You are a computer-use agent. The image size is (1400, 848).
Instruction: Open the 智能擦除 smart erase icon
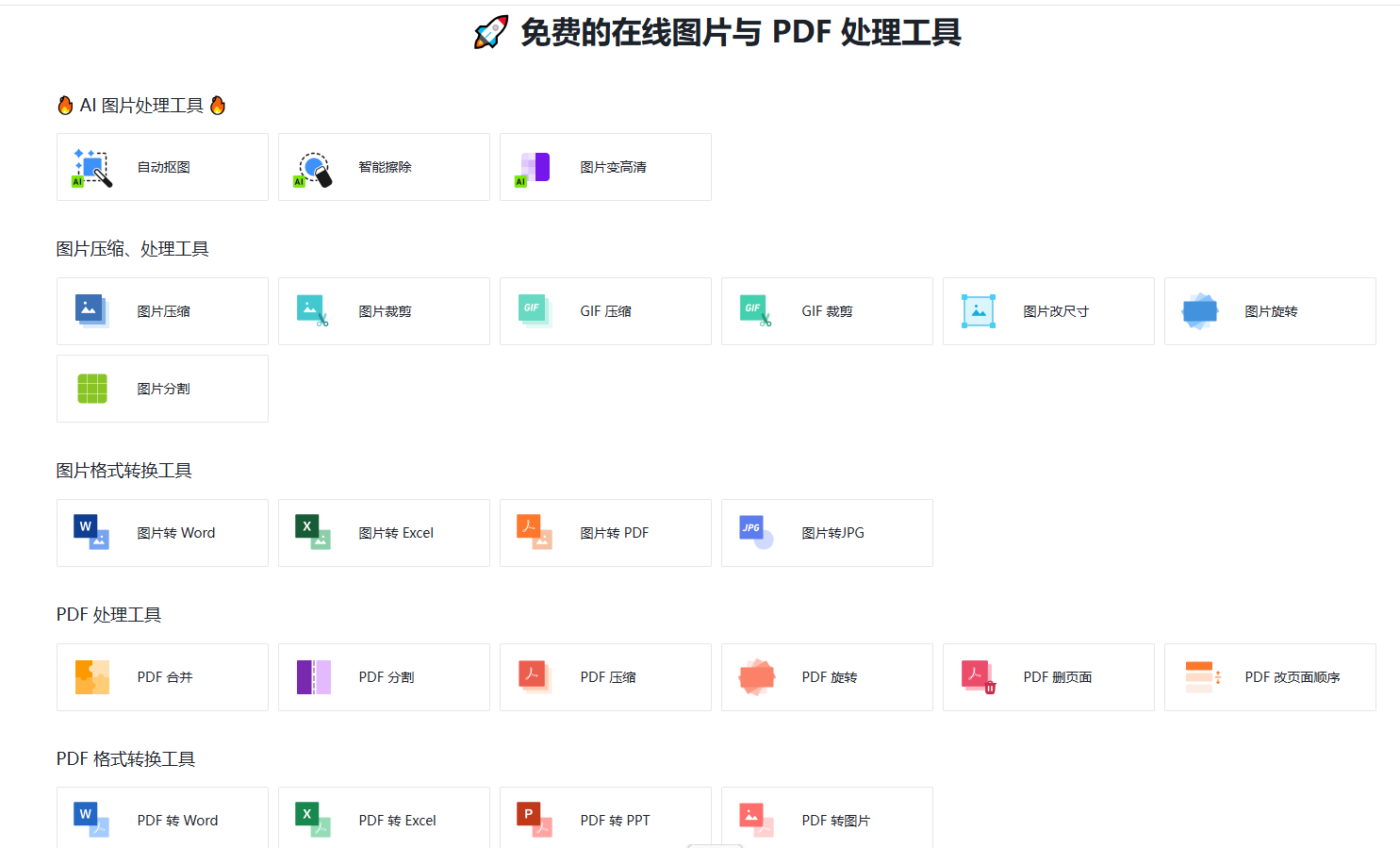pos(314,169)
